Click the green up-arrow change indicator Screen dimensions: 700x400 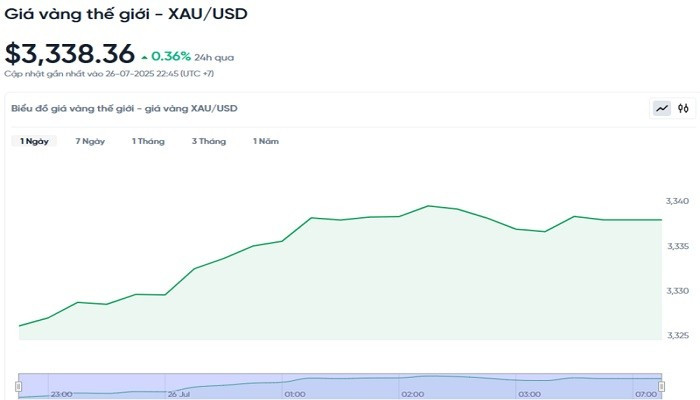pos(145,56)
